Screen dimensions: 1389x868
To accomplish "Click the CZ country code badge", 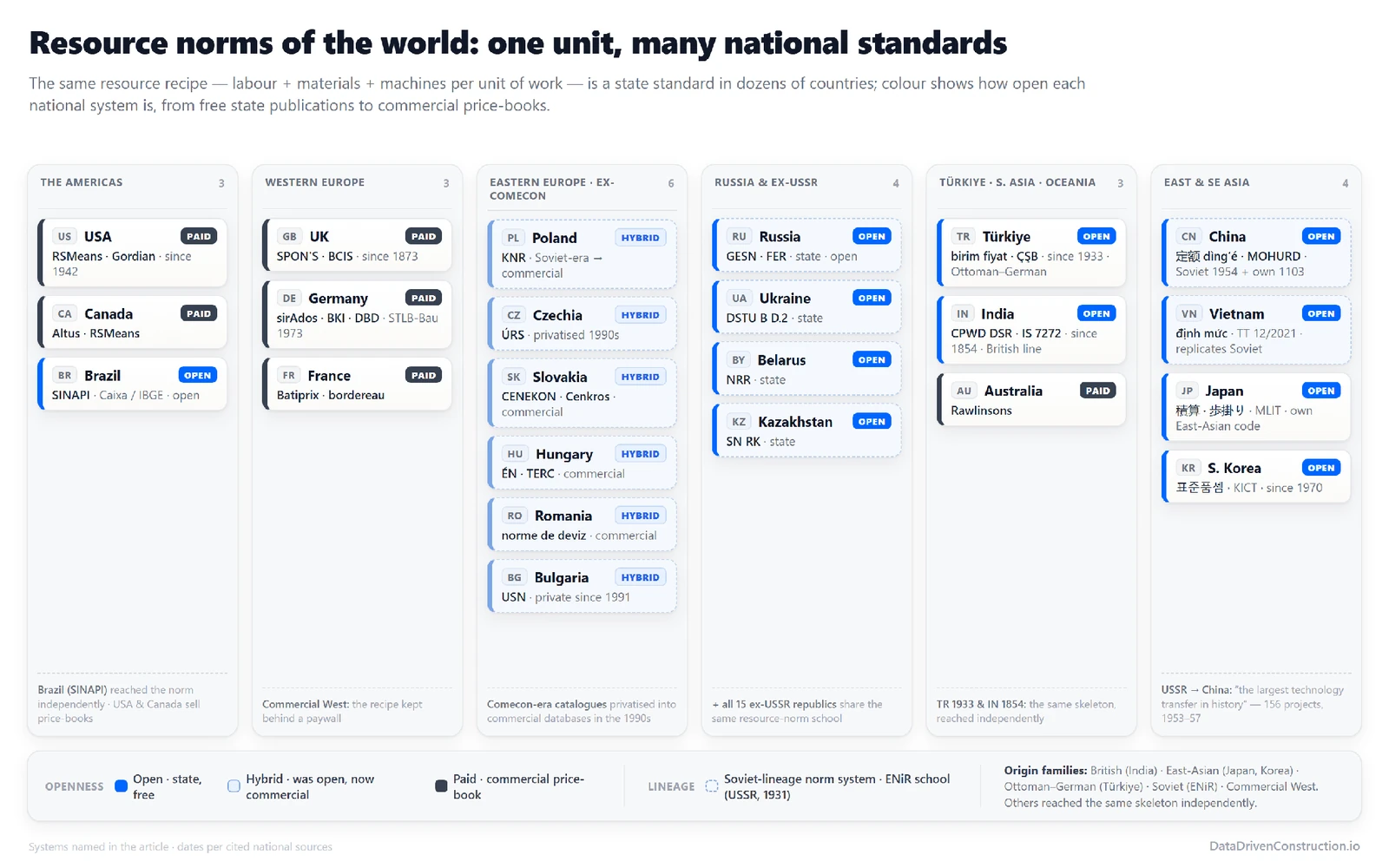I will click(x=514, y=315).
